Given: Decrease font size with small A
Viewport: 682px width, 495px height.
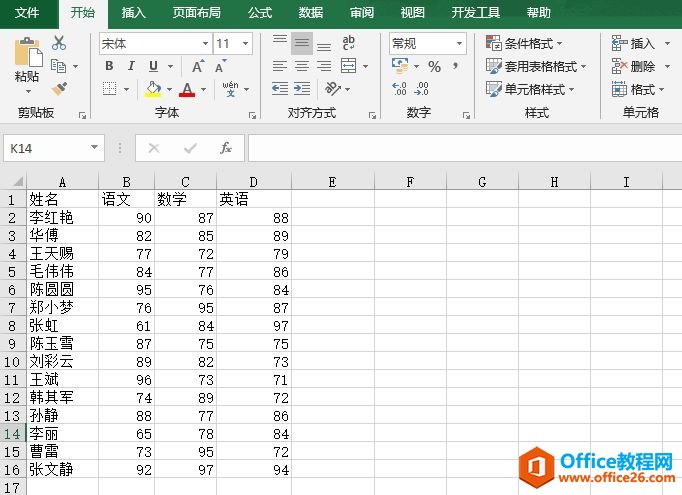Looking at the screenshot, I should (x=220, y=66).
